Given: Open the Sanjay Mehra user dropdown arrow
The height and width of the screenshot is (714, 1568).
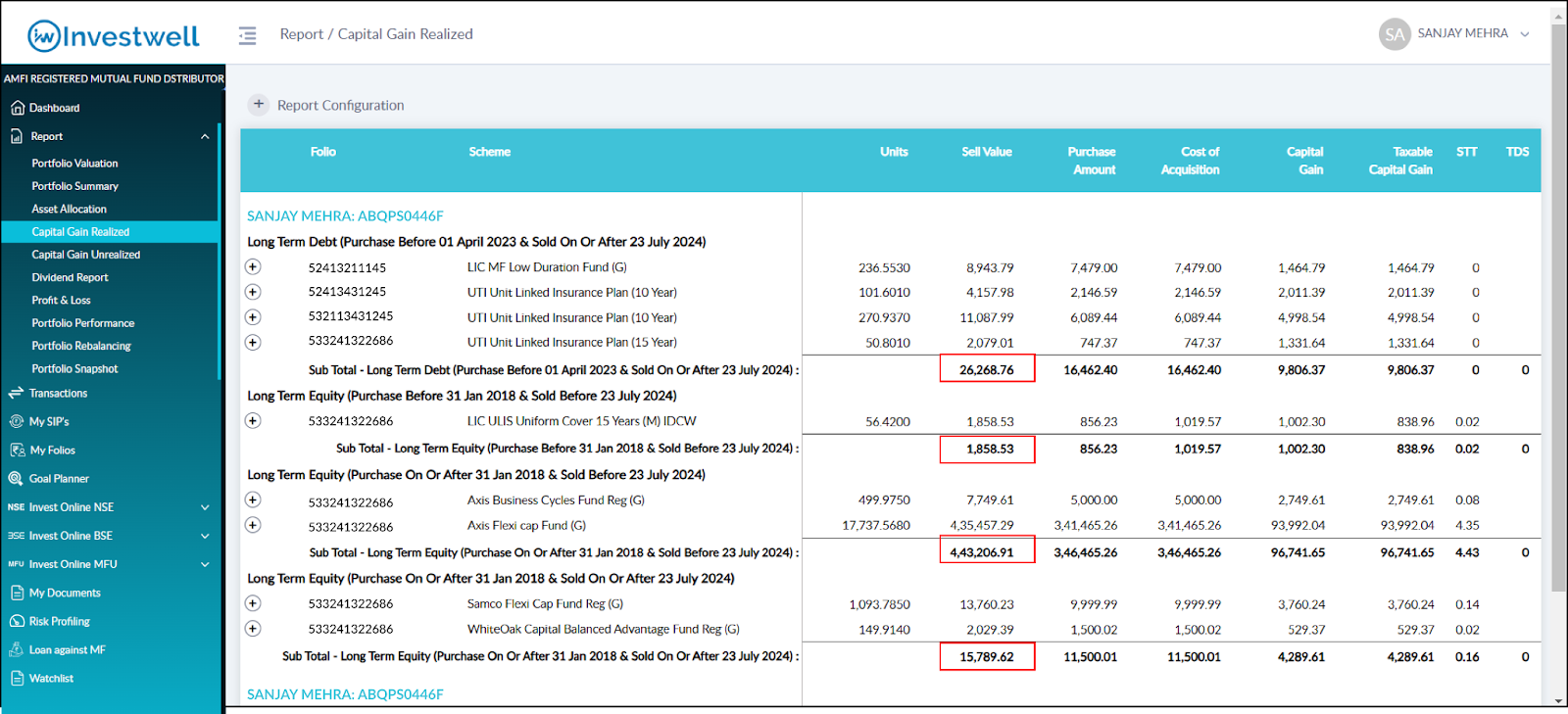Looking at the screenshot, I should point(1525,34).
